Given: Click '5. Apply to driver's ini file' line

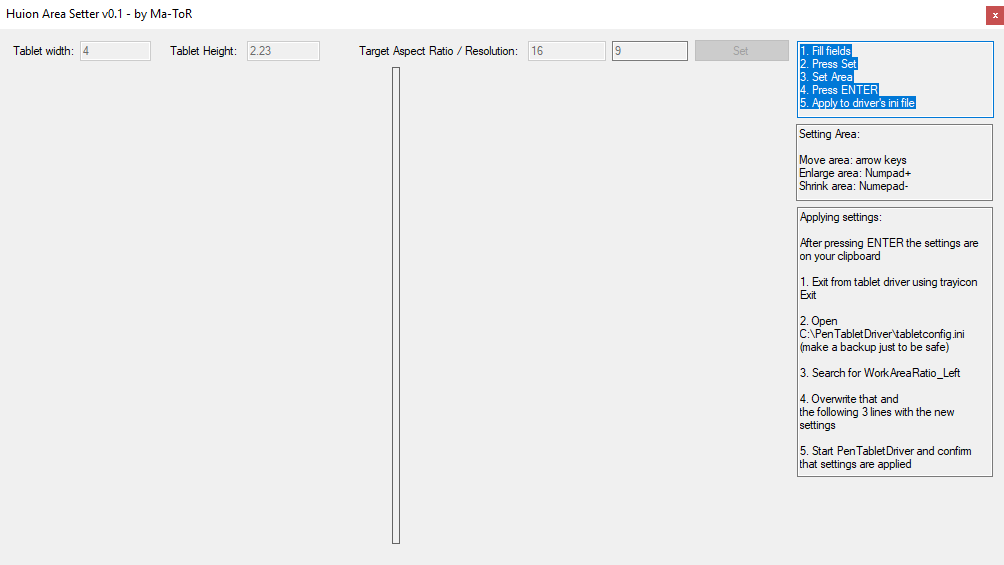Looking at the screenshot, I should point(857,103).
